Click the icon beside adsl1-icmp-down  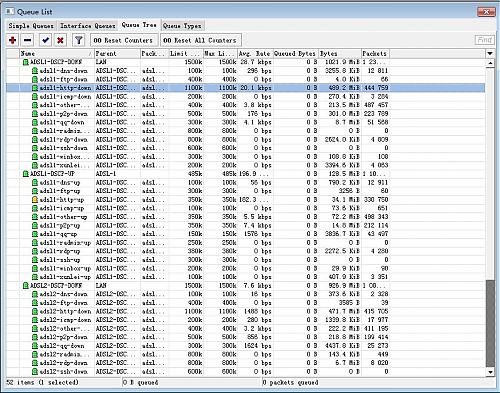click(x=35, y=97)
